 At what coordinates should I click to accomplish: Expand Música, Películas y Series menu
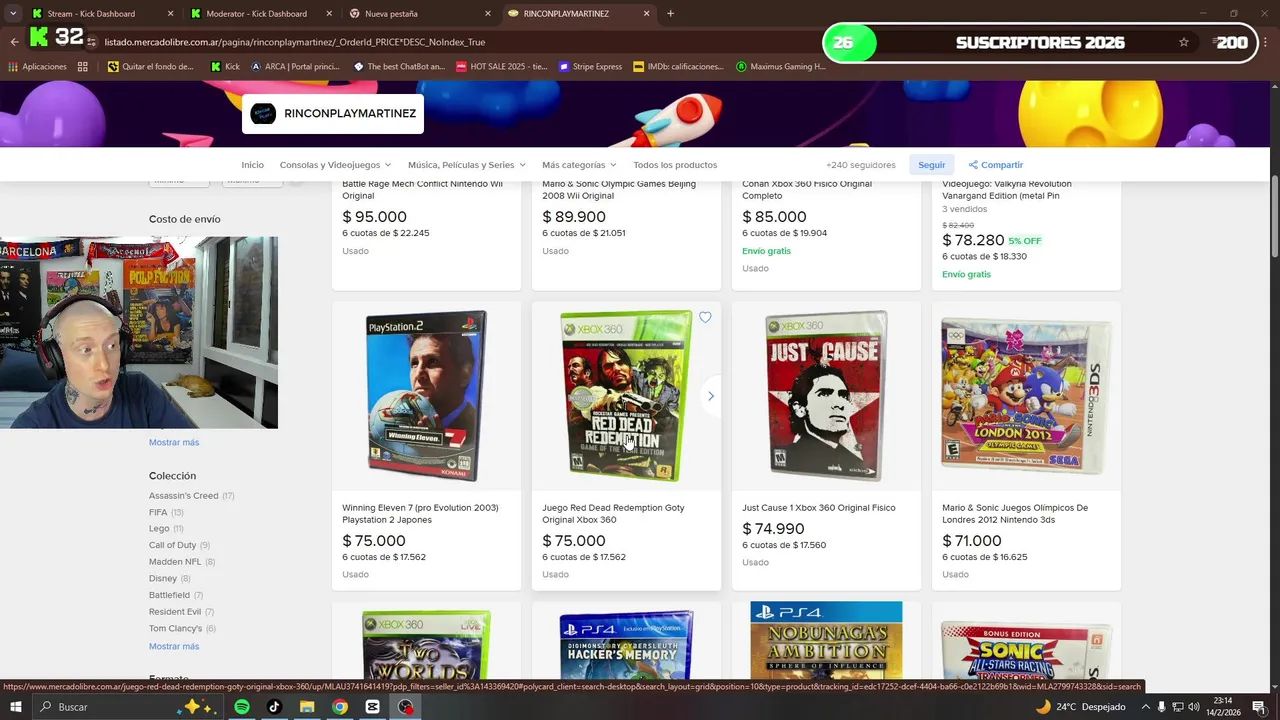pyautogui.click(x=467, y=165)
